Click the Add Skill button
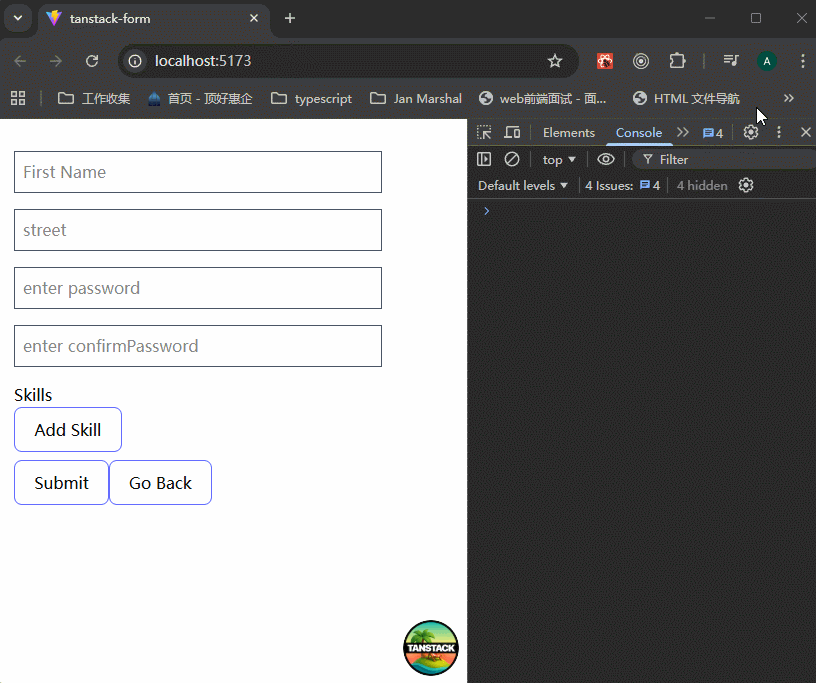The height and width of the screenshot is (683, 816). click(68, 429)
